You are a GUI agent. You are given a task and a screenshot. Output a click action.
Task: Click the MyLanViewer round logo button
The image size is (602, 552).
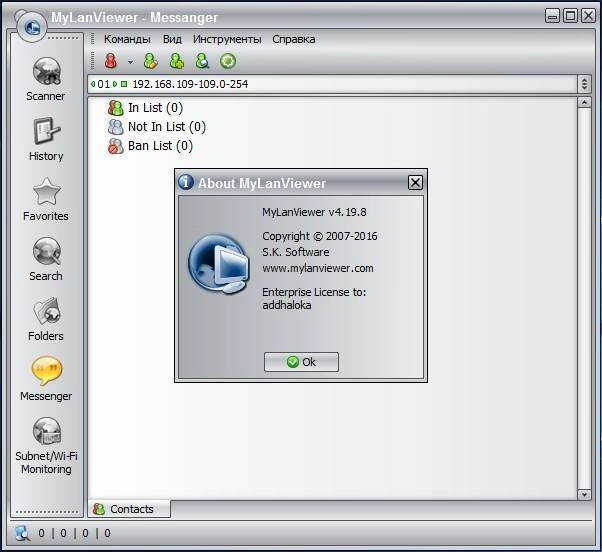pos(31,27)
